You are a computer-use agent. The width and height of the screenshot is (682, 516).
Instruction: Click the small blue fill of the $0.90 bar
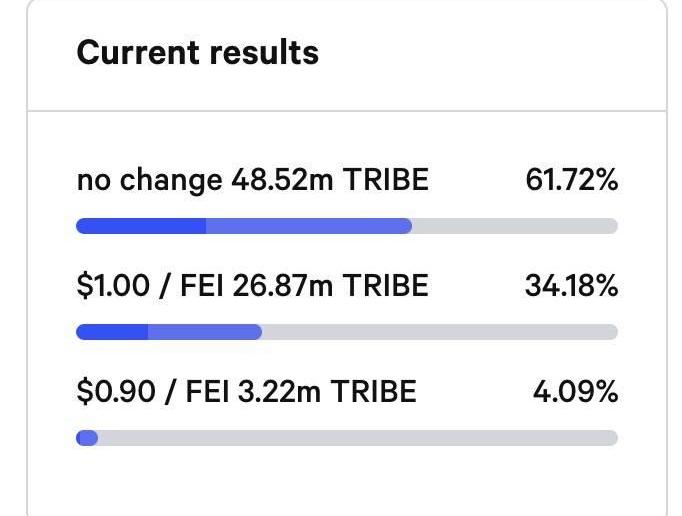click(x=87, y=438)
